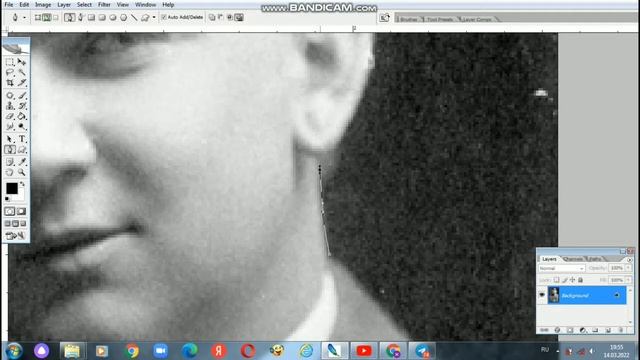Select the Lasso tool
The width and height of the screenshot is (640, 360).
(10, 72)
